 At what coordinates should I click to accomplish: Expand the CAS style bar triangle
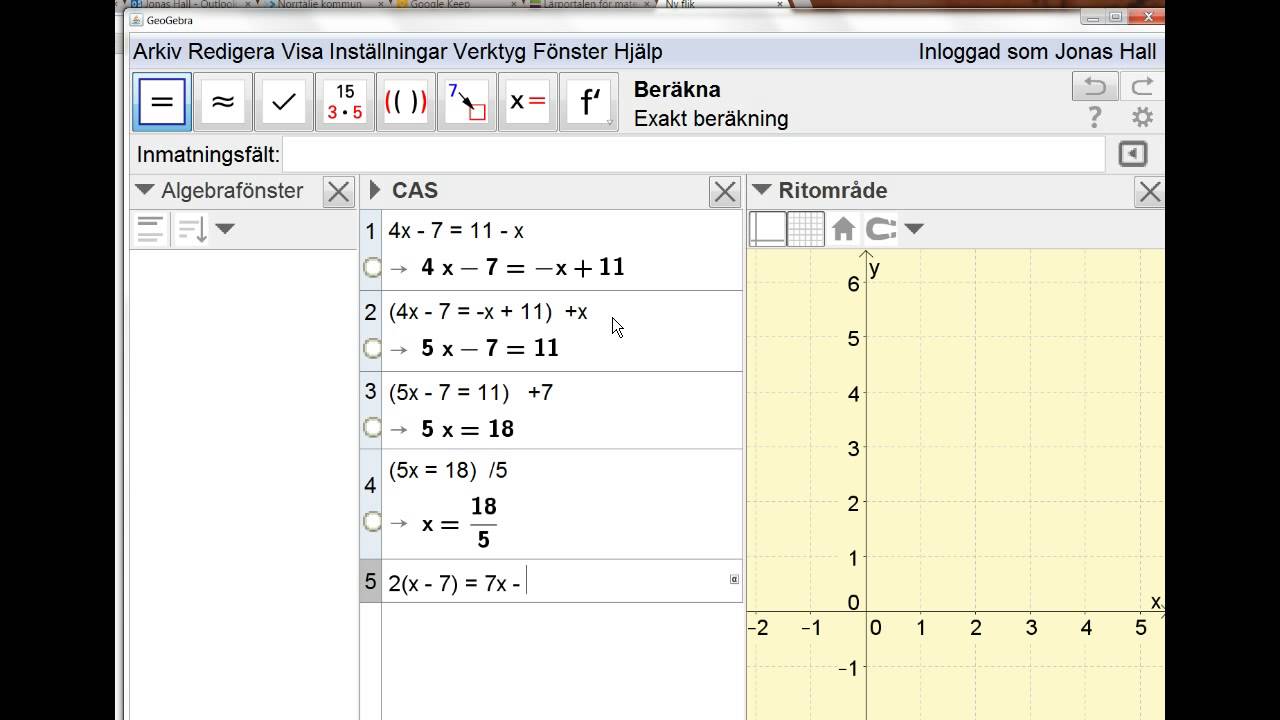[x=375, y=190]
